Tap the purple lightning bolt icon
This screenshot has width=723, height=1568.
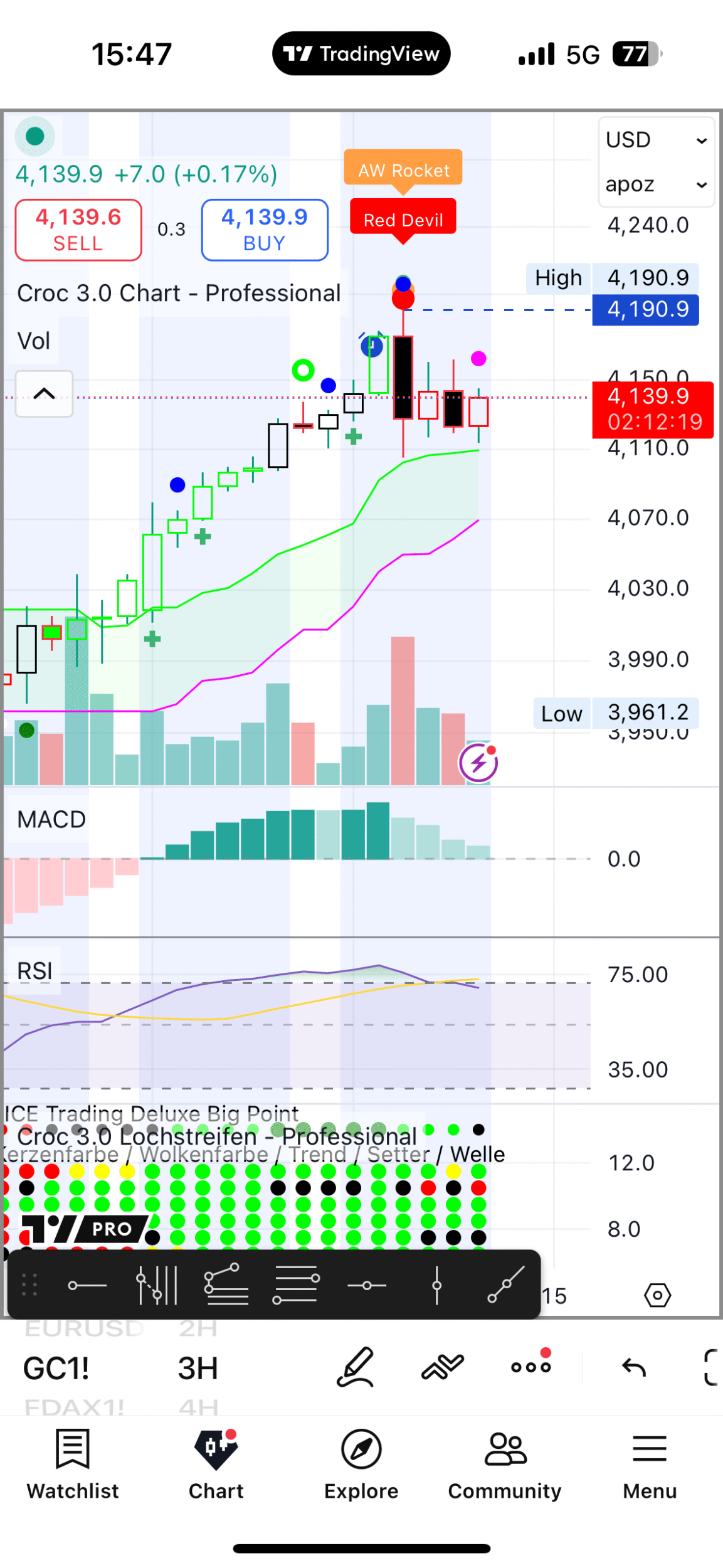[478, 763]
